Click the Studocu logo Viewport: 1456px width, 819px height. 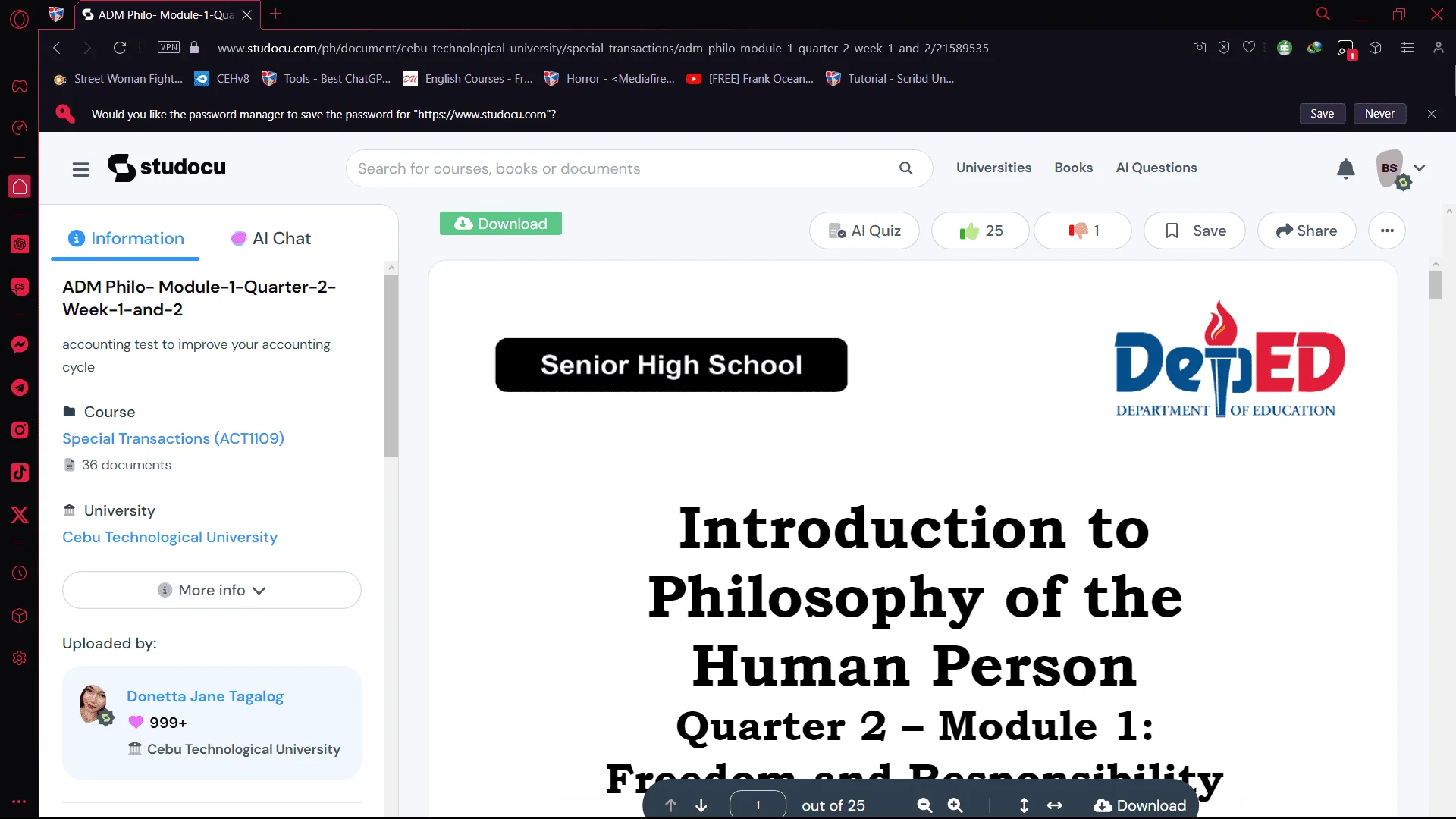167,168
